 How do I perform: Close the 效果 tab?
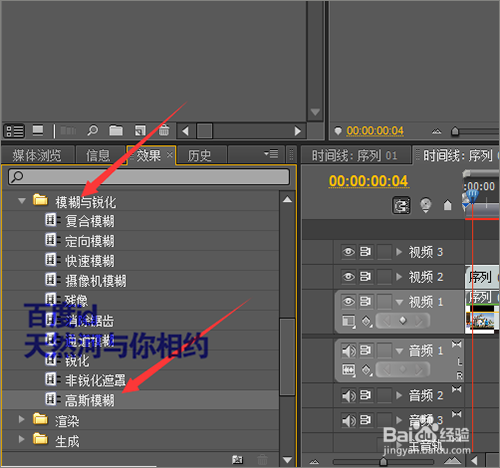pyautogui.click(x=170, y=155)
